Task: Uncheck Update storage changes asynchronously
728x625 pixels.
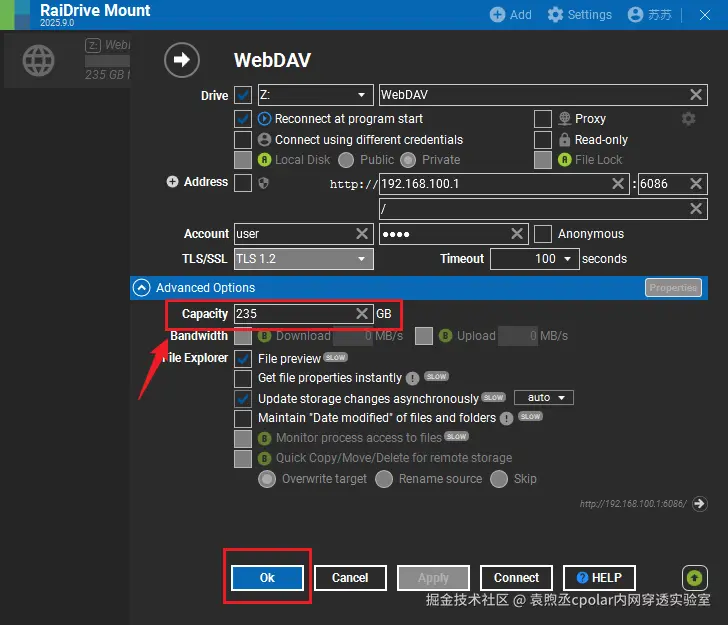Action: tap(243, 399)
